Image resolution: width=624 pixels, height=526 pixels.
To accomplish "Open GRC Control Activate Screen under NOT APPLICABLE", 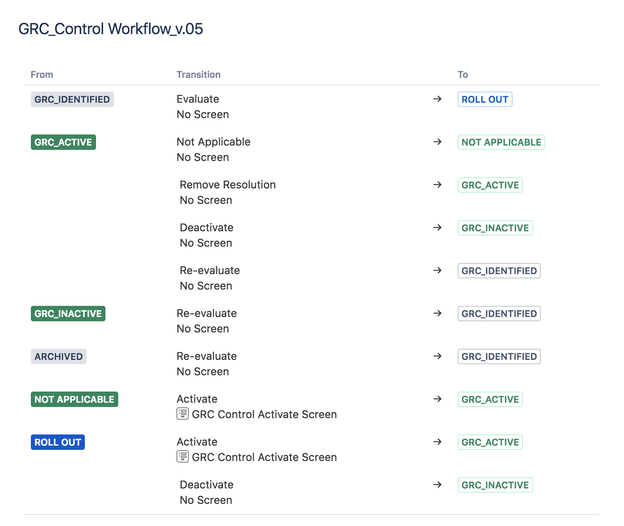I will coord(264,414).
